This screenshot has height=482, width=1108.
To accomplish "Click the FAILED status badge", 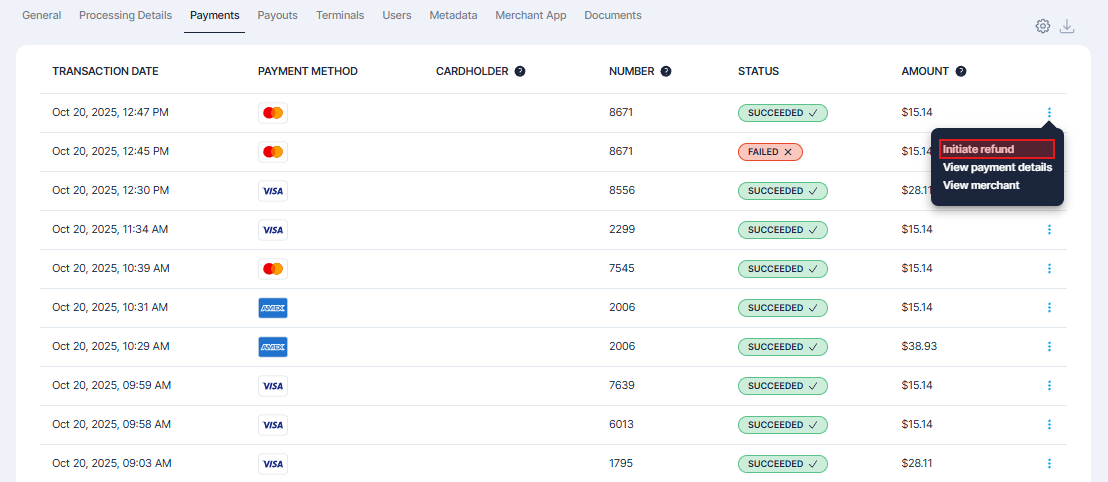I will (770, 152).
